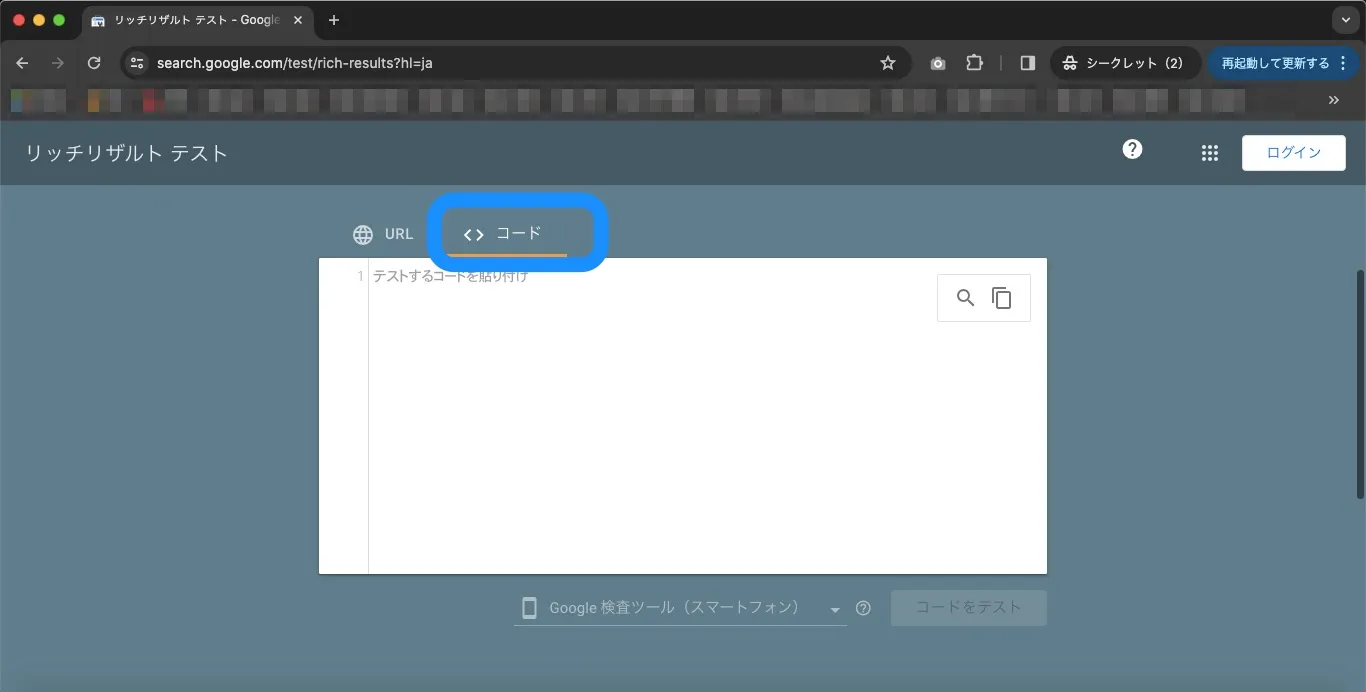Viewport: 1366px width, 692px height.
Task: Click the リッチリザルト テスト page title
Action: point(127,153)
